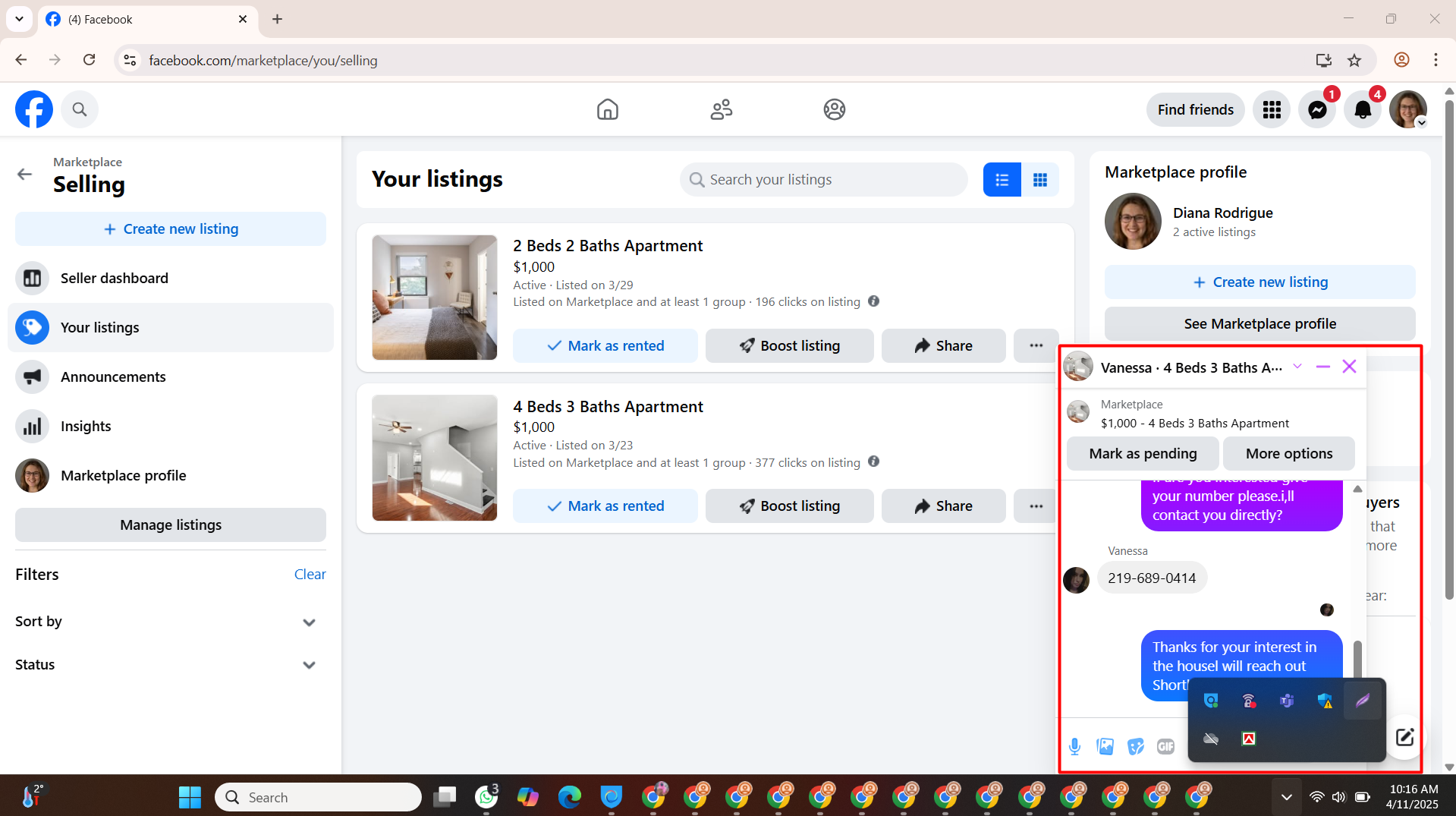Choose a sticker in Vanessa chat

pos(1135,746)
